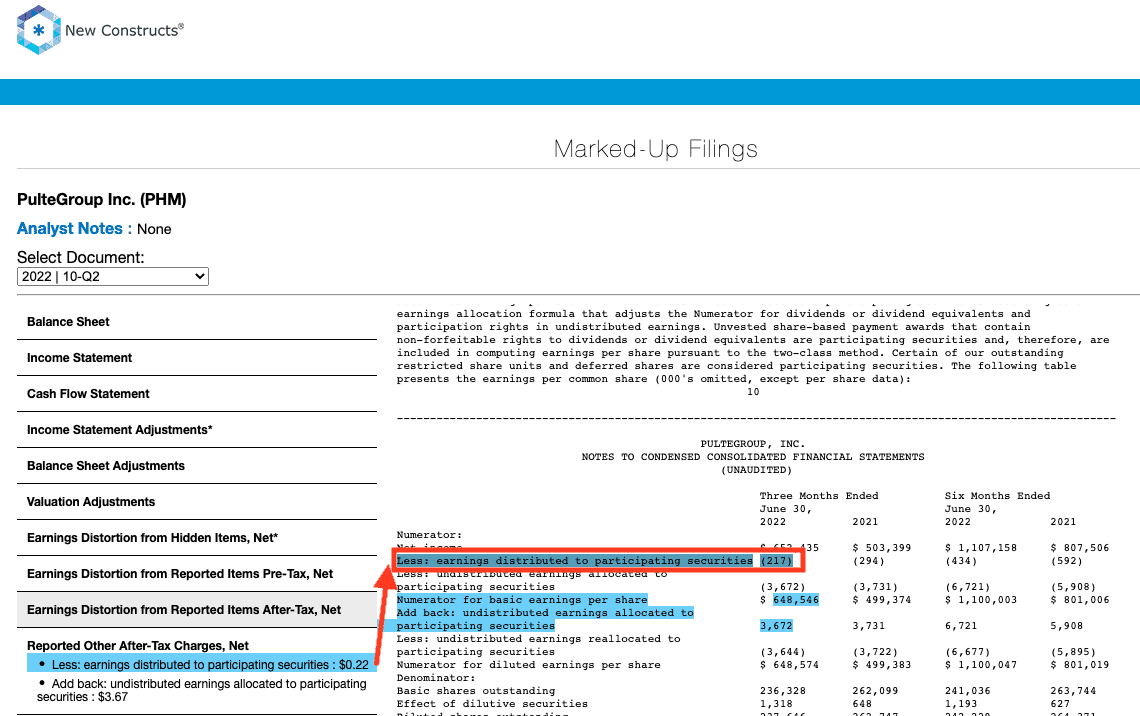This screenshot has width=1140, height=716.
Task: Select Balance Sheet Adjustments
Action: click(197, 466)
